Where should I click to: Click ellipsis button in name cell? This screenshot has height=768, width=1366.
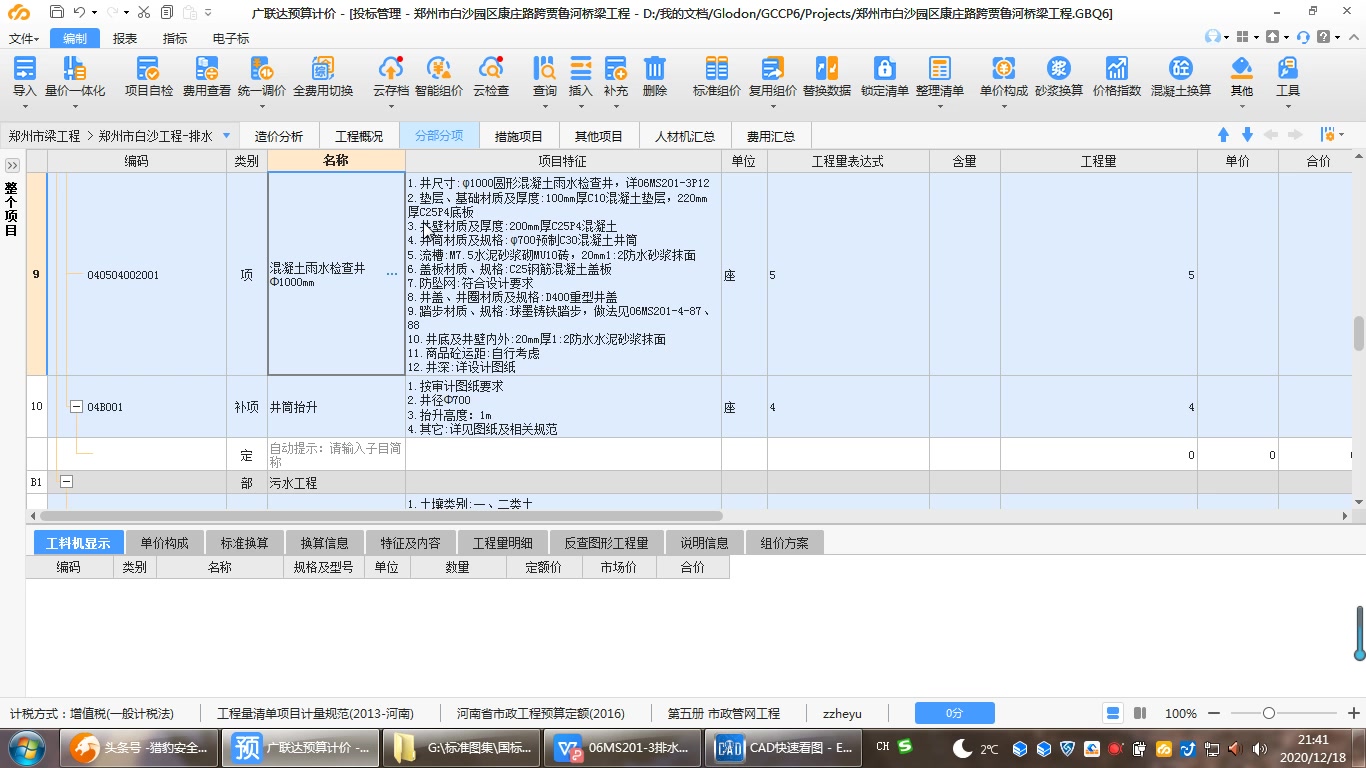click(391, 274)
